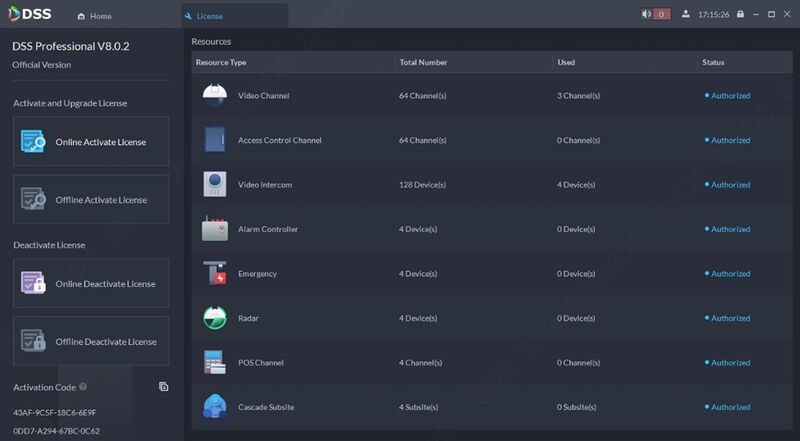
Task: Click the Resources section heading
Action: point(211,41)
